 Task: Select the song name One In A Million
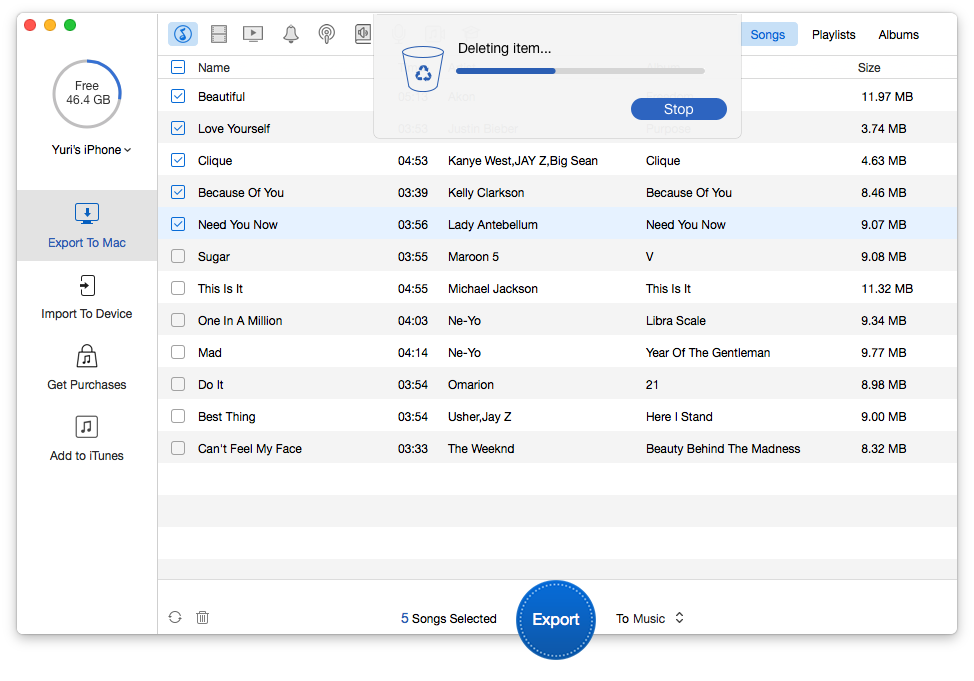[x=240, y=321]
